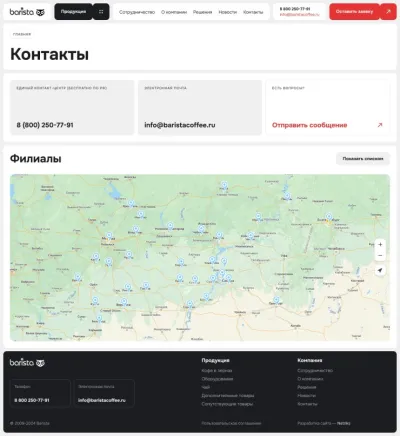400x436 pixels.
Task: Click the Продукция heading in footer
Action: pos(215,360)
